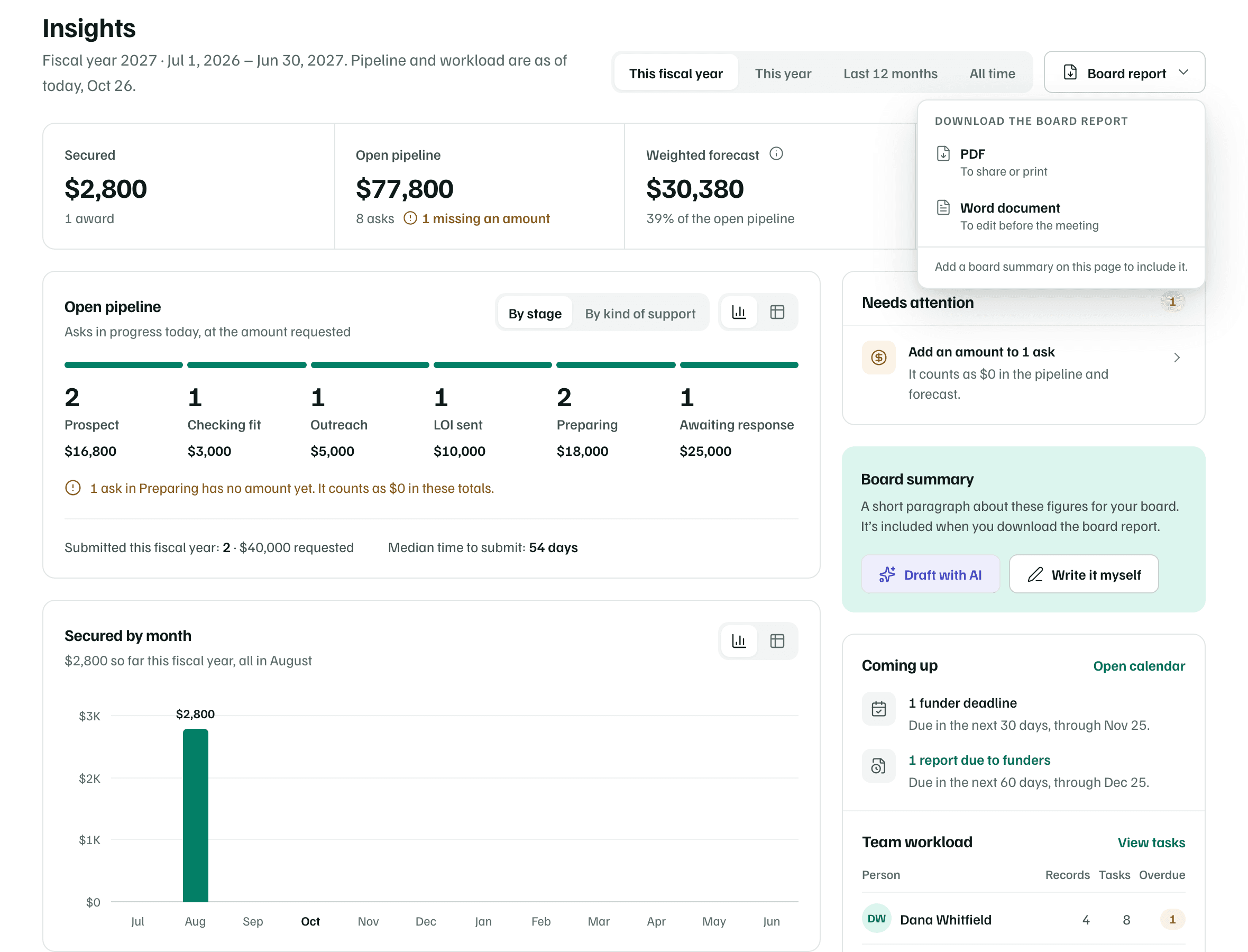Screen dimensions: 1248x952
Task: Click the Write it myself button
Action: click(1083, 574)
